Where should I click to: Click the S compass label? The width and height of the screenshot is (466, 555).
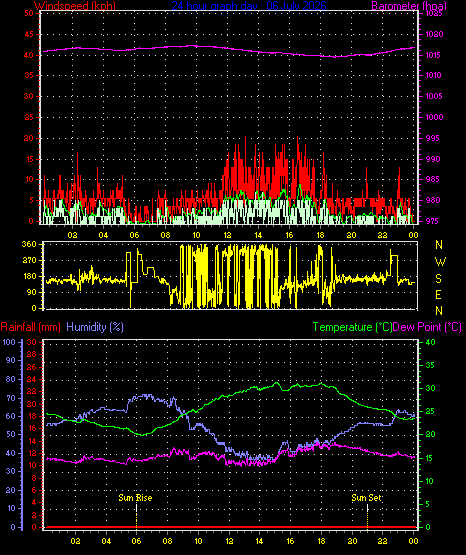pyautogui.click(x=438, y=279)
